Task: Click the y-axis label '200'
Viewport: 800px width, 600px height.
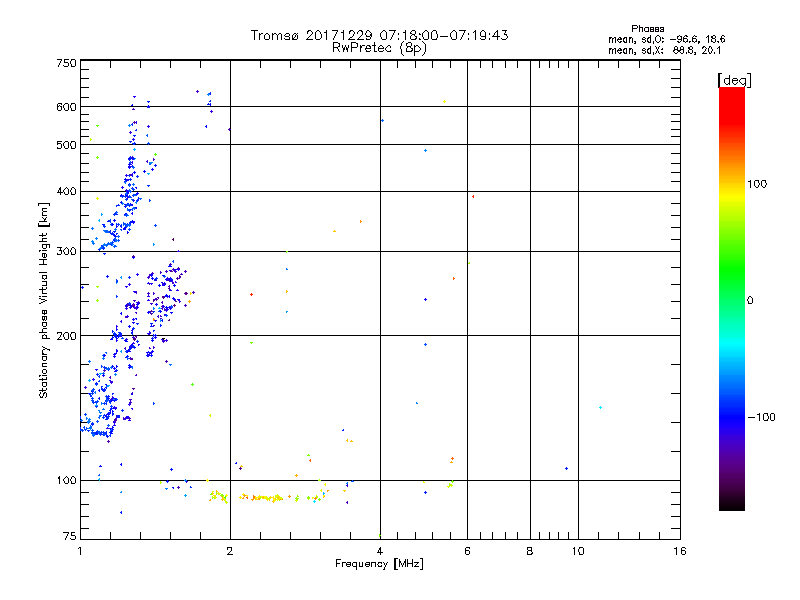Action: [67, 336]
